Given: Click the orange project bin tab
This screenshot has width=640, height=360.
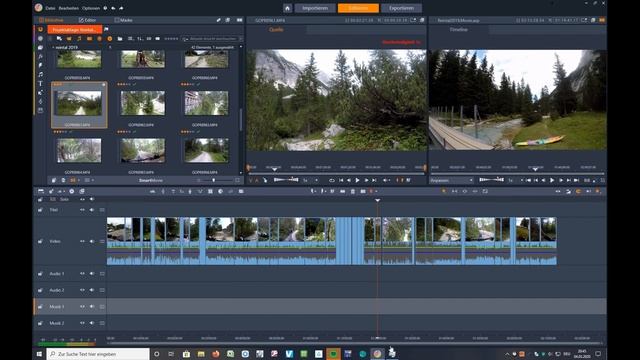Looking at the screenshot, I should click(74, 29).
